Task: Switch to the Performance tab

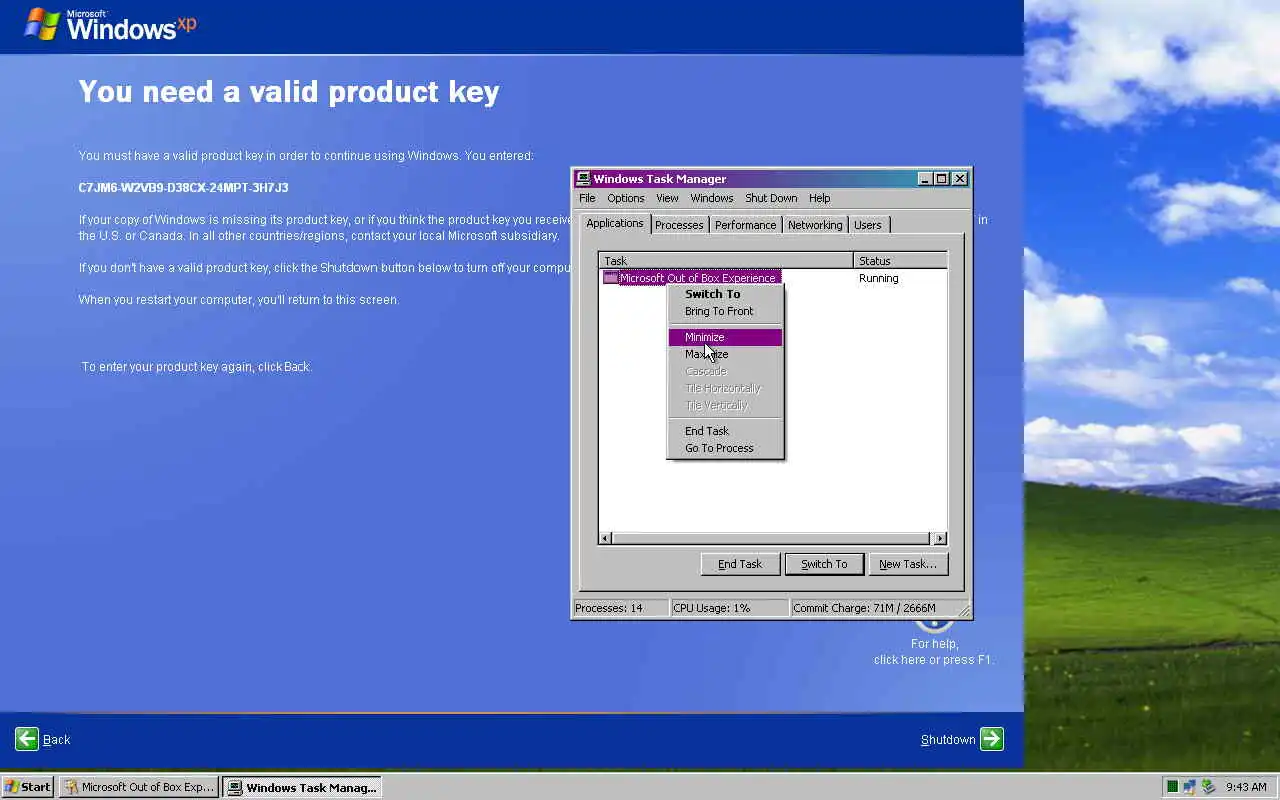Action: 745,225
